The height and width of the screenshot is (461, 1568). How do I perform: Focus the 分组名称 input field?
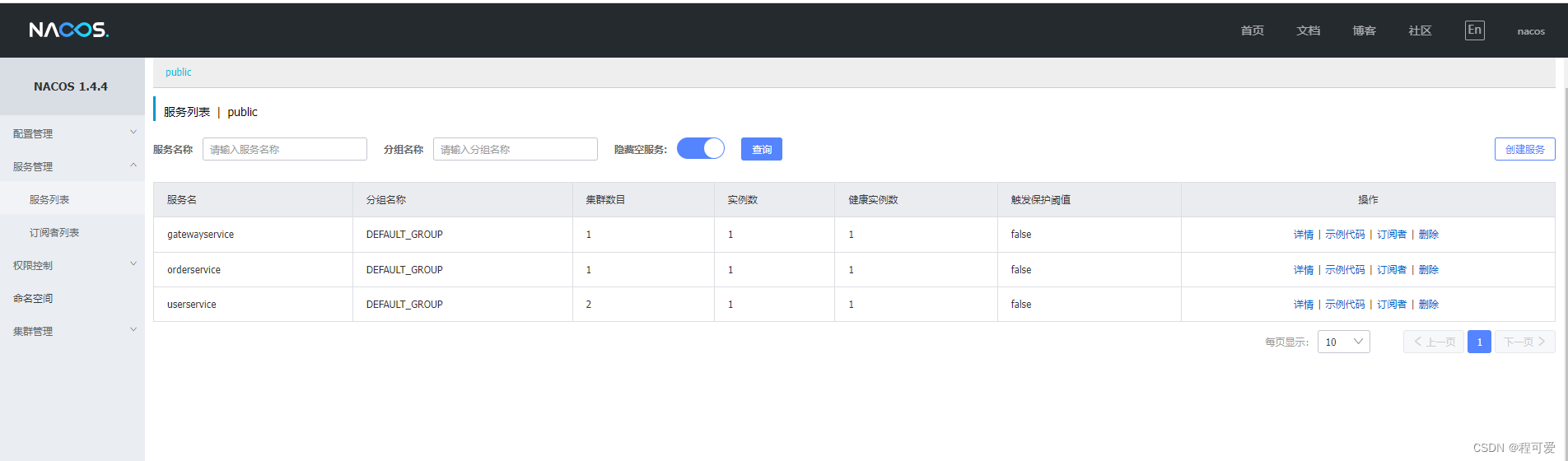pyautogui.click(x=516, y=149)
